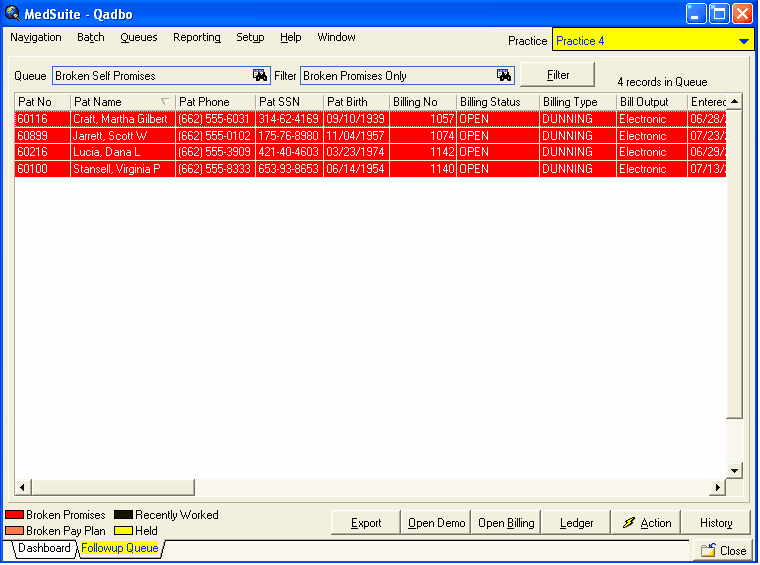Click SSN 653-93-8653 cell
This screenshot has height=565, width=760.
[x=288, y=169]
